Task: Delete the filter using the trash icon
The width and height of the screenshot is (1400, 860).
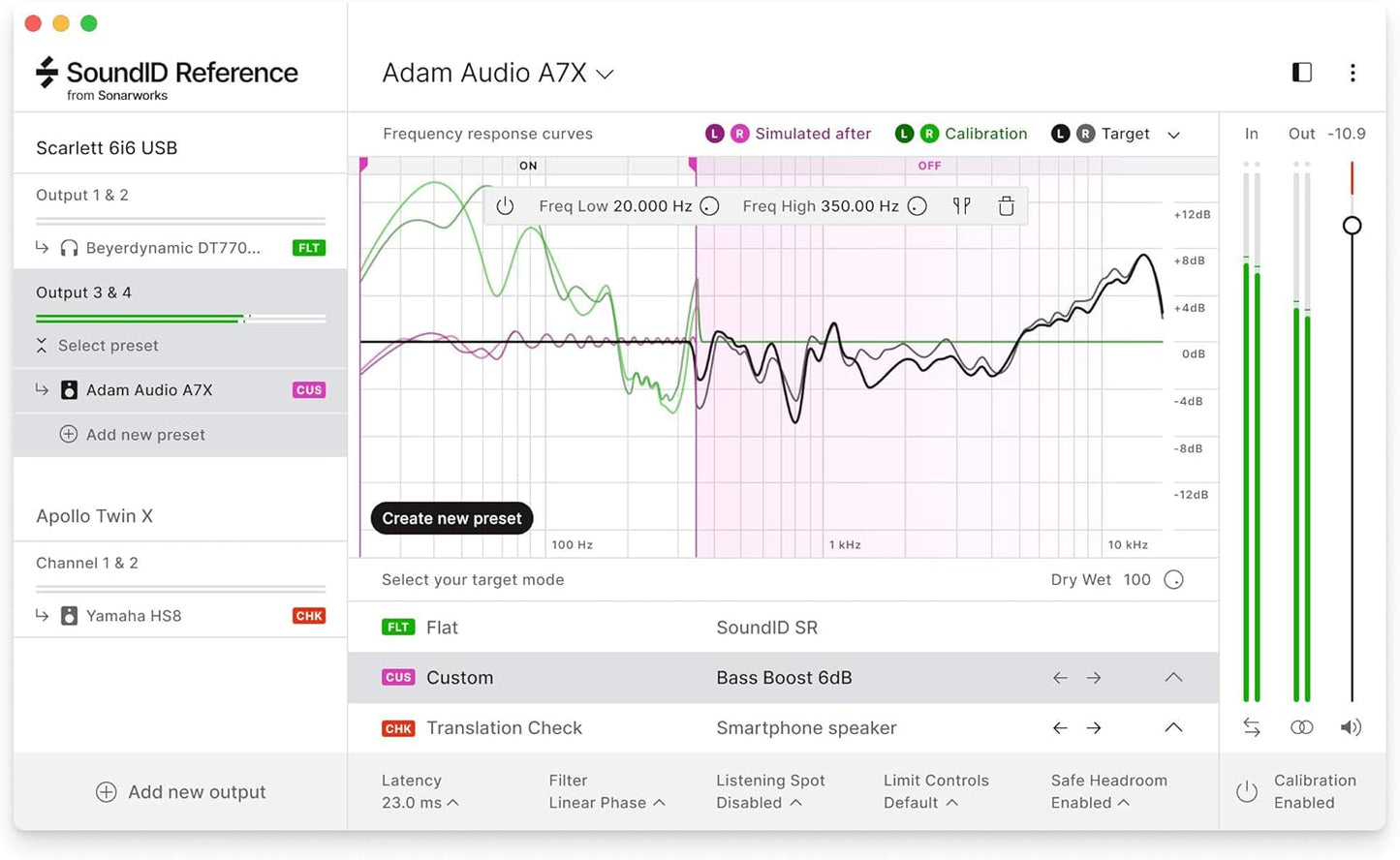Action: (1006, 205)
